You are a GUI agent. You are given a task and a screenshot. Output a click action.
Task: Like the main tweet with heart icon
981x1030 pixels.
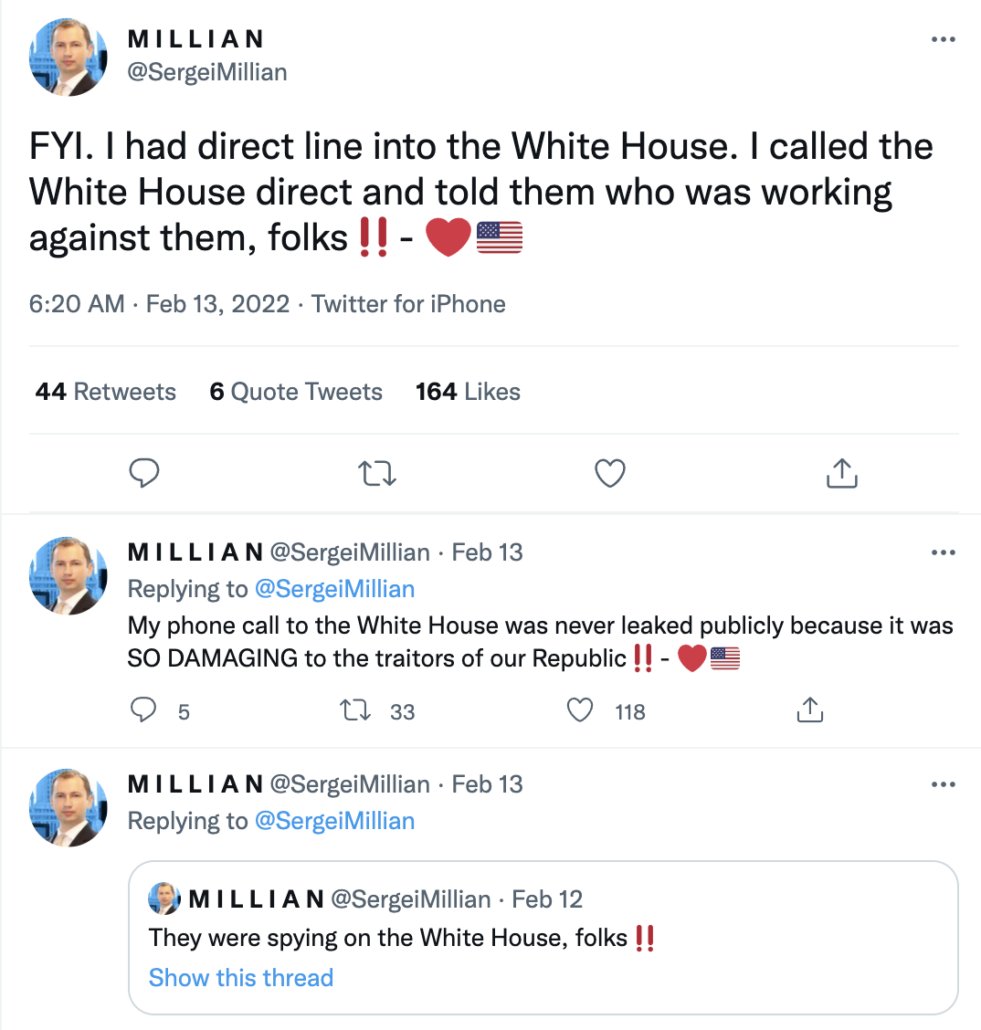(610, 473)
